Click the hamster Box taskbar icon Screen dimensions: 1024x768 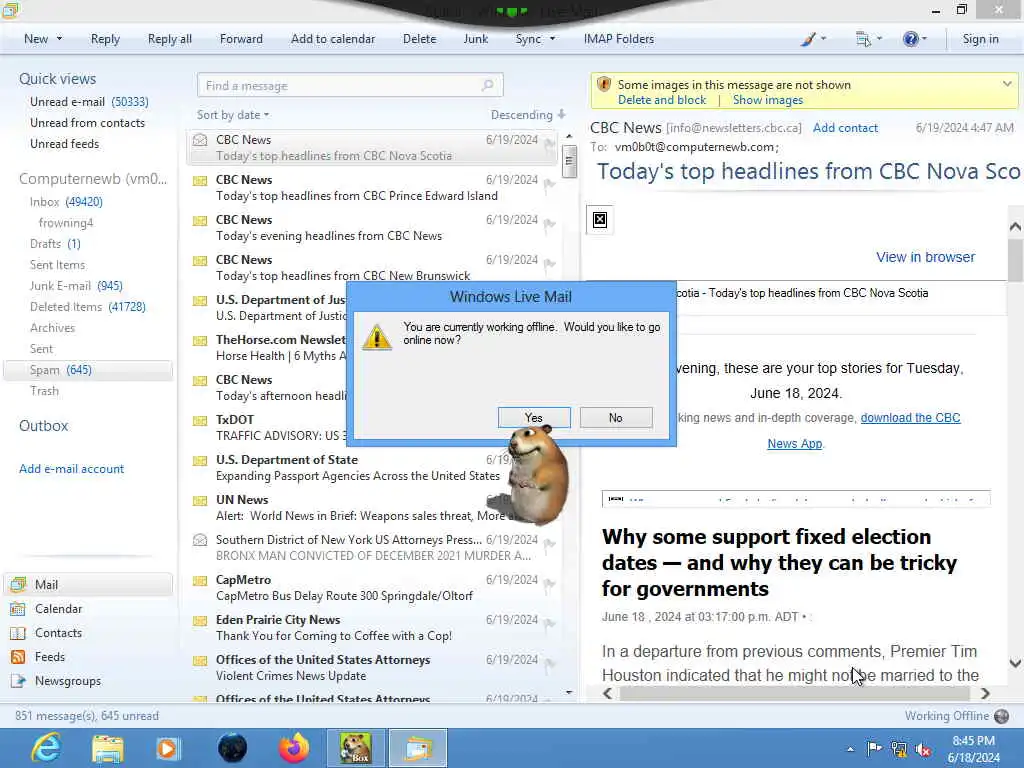pyautogui.click(x=355, y=748)
